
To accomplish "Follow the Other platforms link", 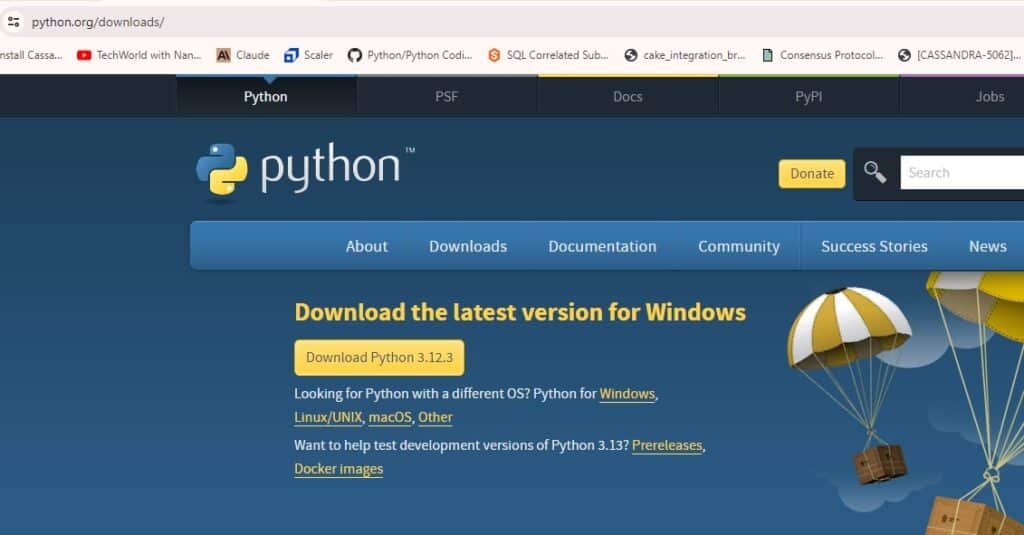I will (x=435, y=417).
